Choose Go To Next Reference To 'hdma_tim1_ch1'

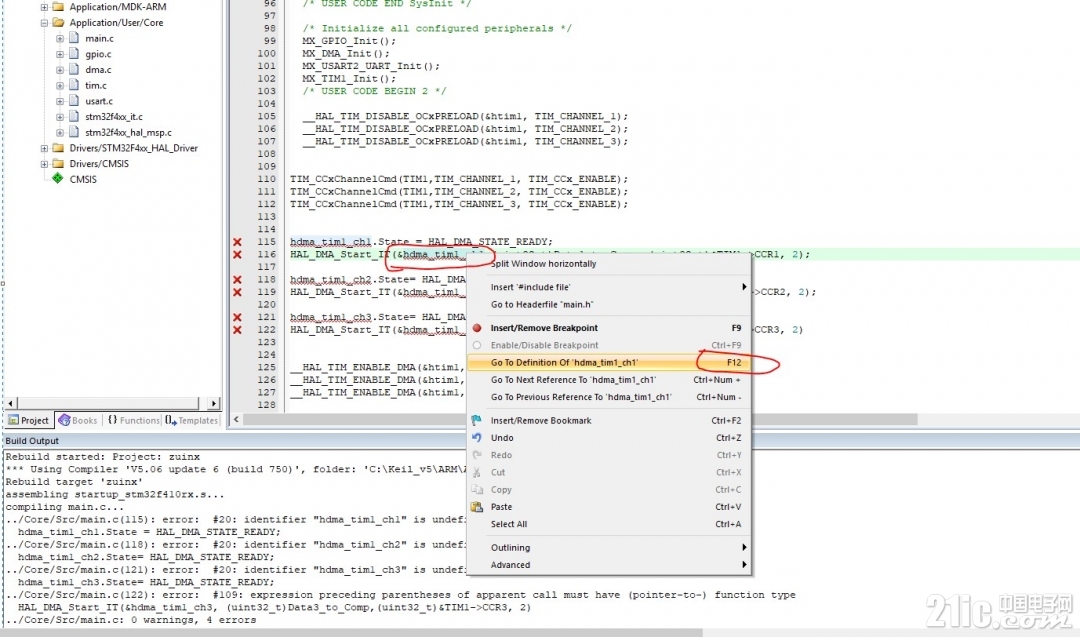[x=609, y=379]
